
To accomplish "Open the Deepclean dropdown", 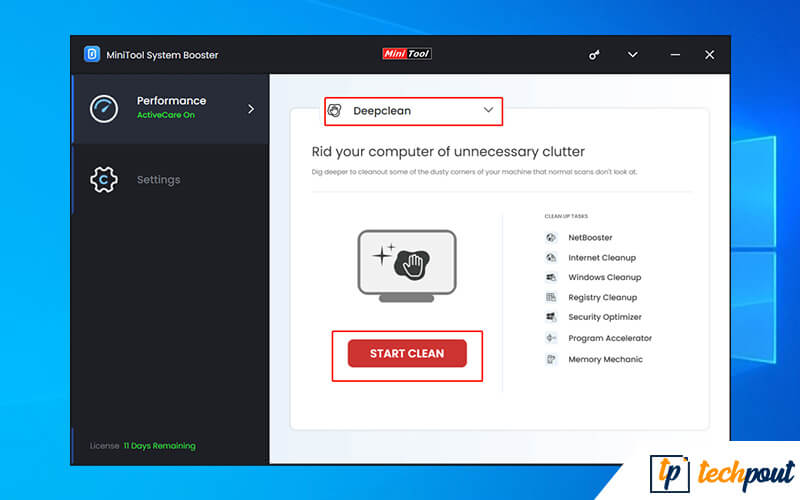I will (x=413, y=111).
